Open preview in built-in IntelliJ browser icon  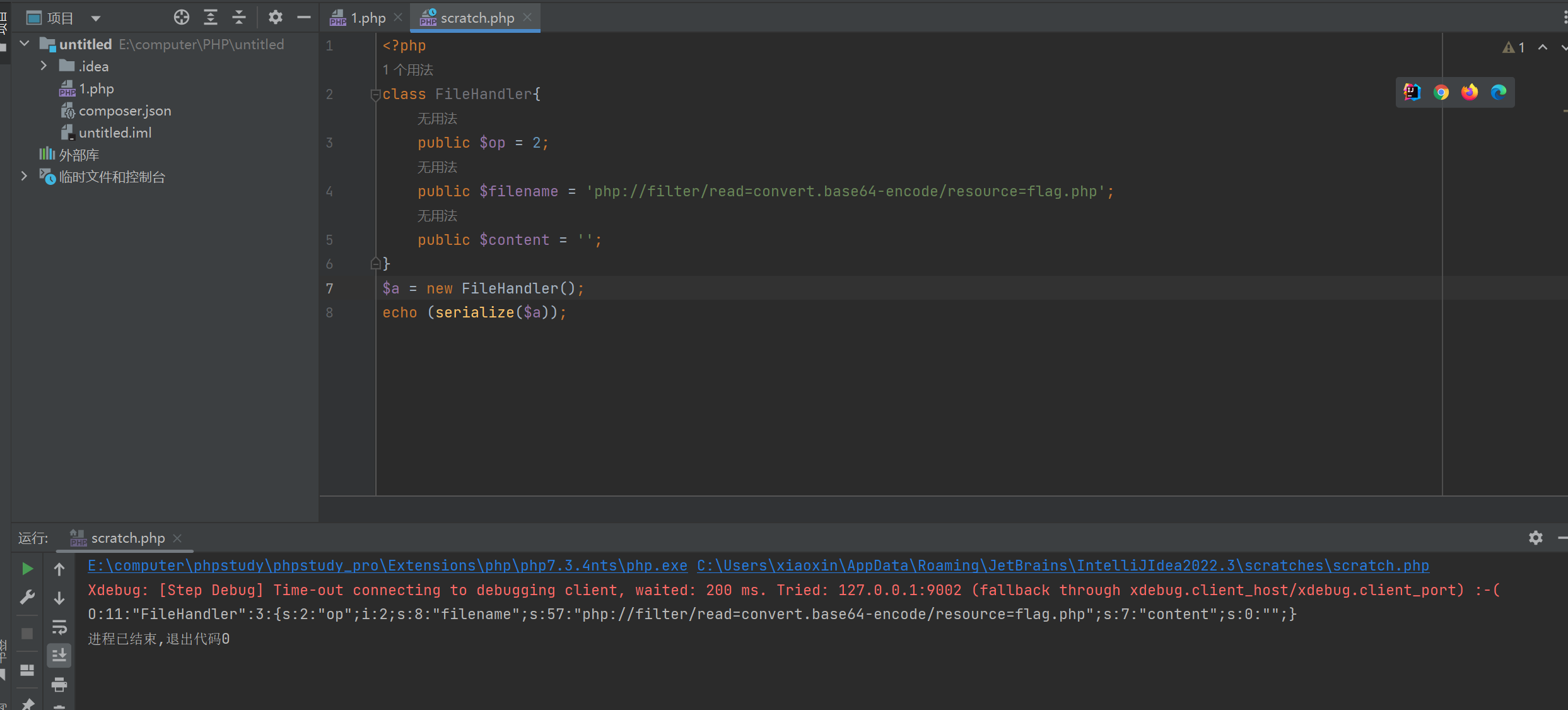[x=1412, y=92]
